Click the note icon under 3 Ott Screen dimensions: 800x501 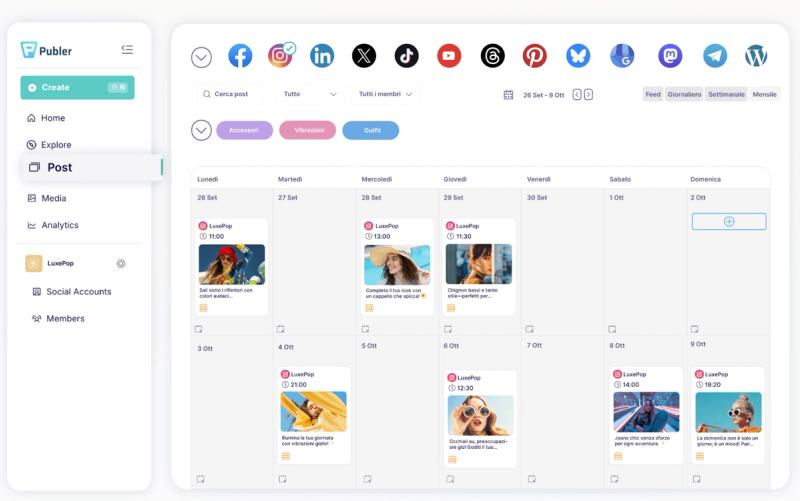201,479
